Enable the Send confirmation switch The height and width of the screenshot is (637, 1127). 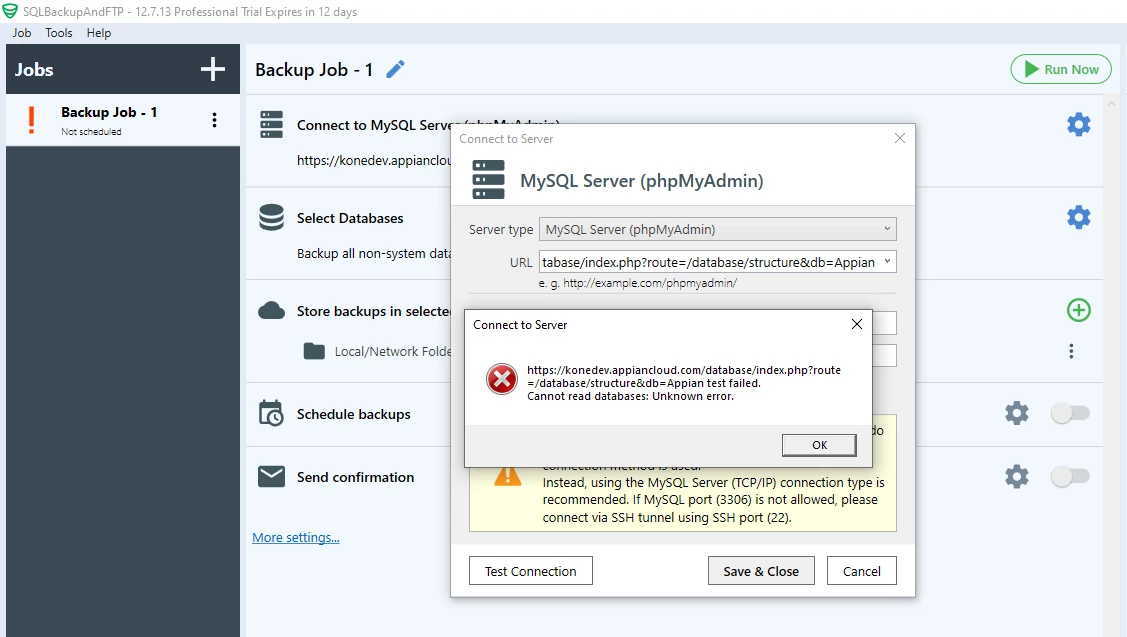[1070, 476]
